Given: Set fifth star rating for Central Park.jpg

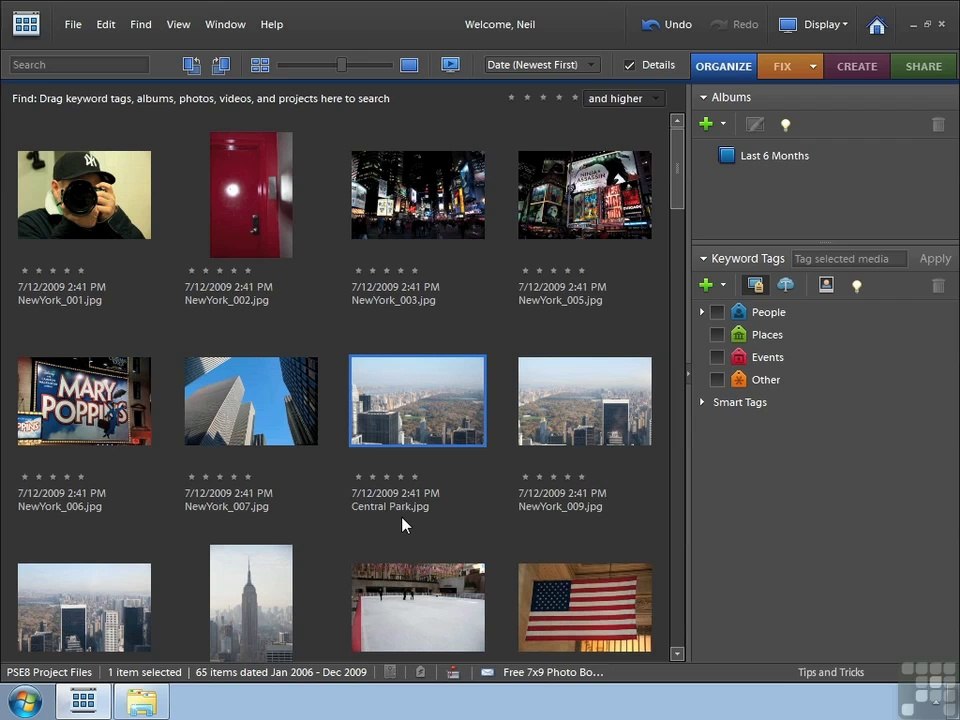Looking at the screenshot, I should pyautogui.click(x=415, y=476).
